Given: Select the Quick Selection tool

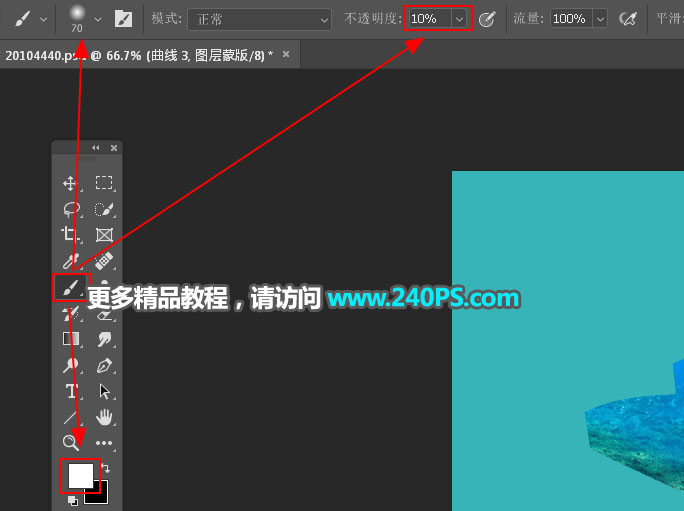Looking at the screenshot, I should 104,209.
